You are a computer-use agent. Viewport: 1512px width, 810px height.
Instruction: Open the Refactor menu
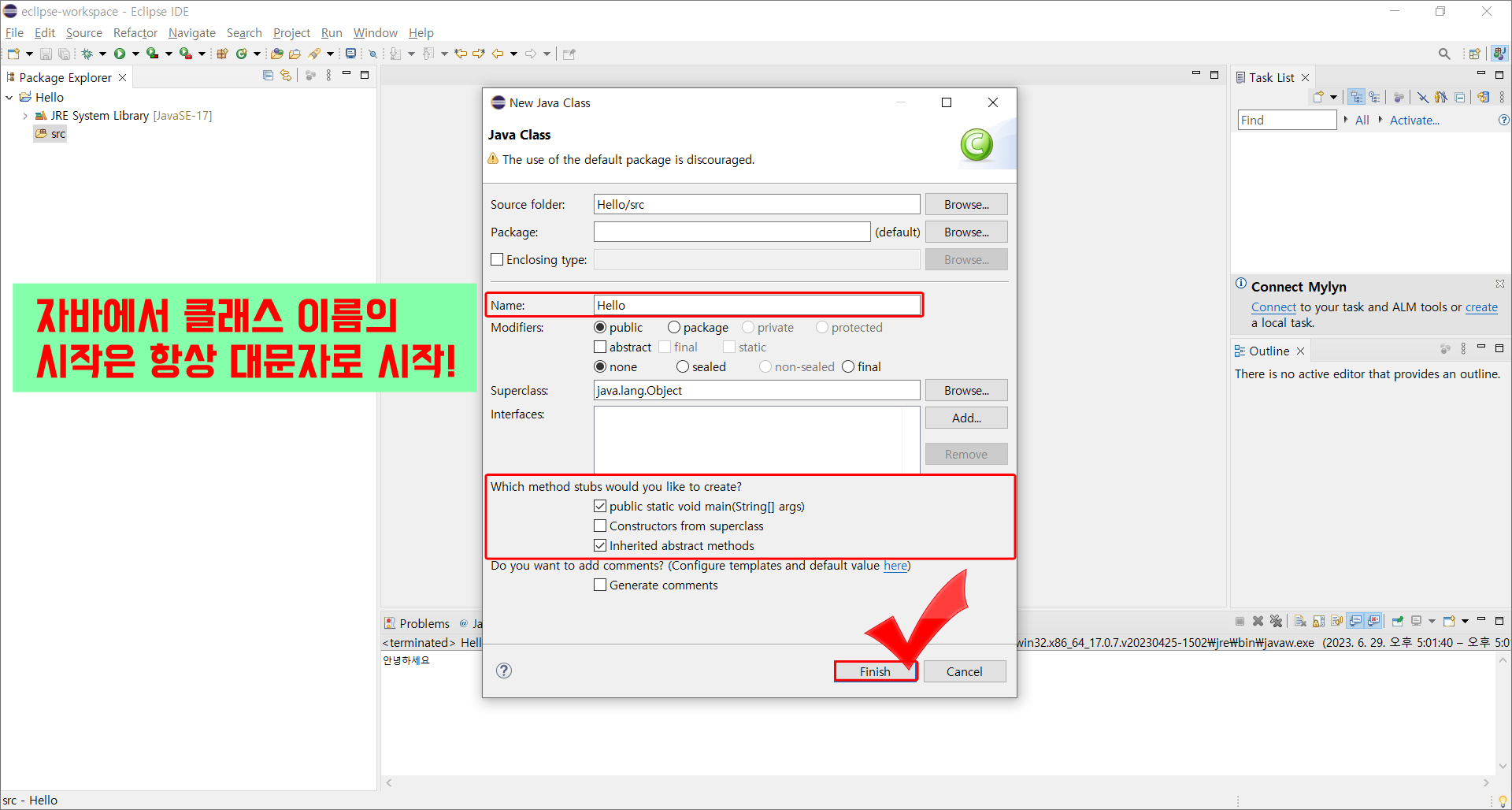click(135, 32)
